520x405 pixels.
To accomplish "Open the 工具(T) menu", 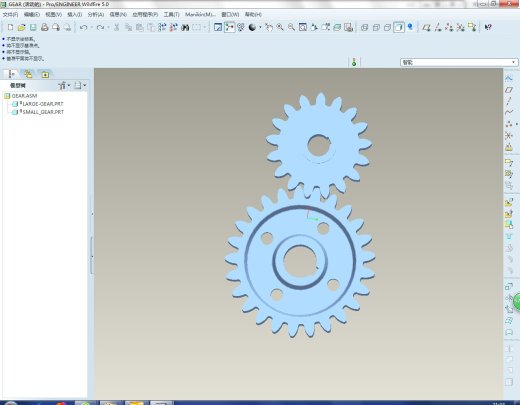I will click(171, 15).
